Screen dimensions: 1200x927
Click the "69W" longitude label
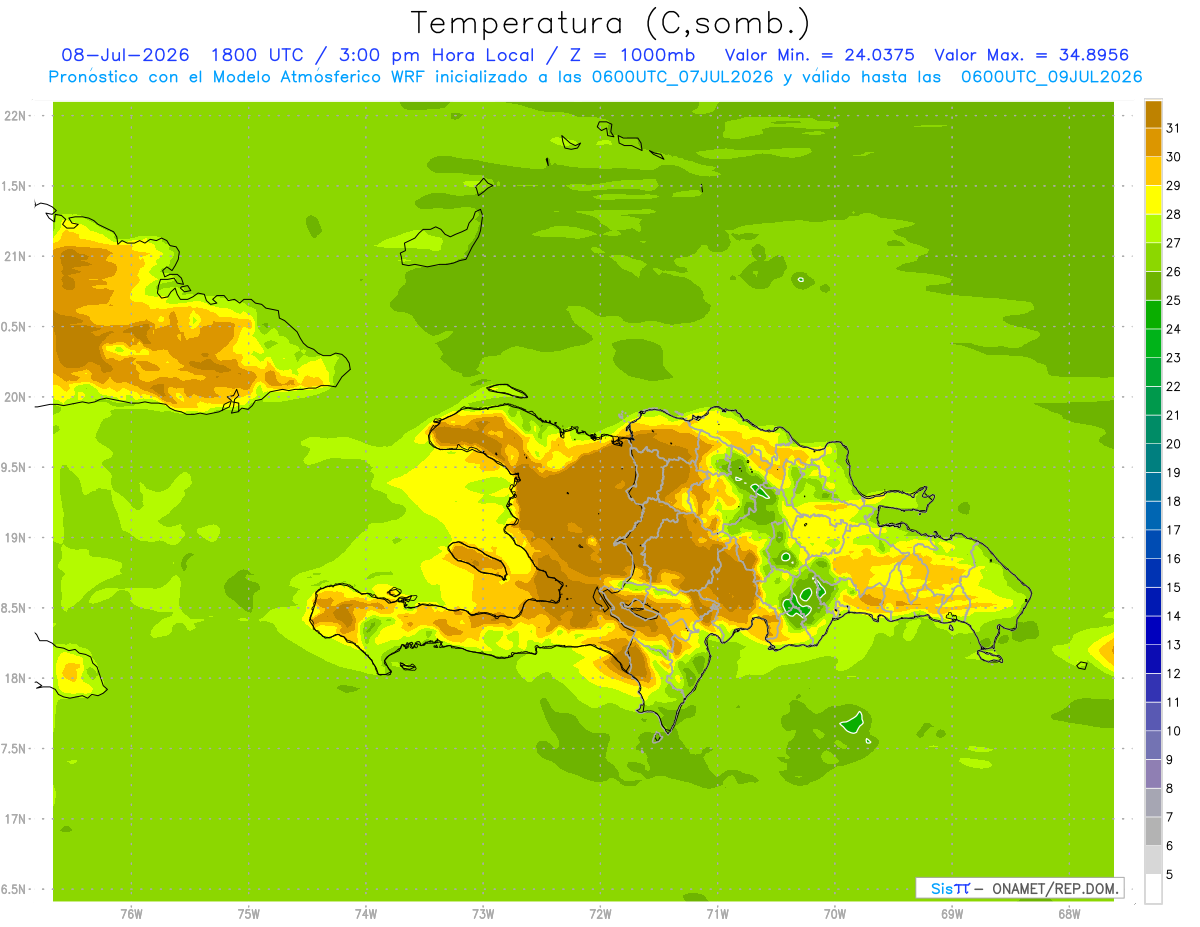(952, 914)
